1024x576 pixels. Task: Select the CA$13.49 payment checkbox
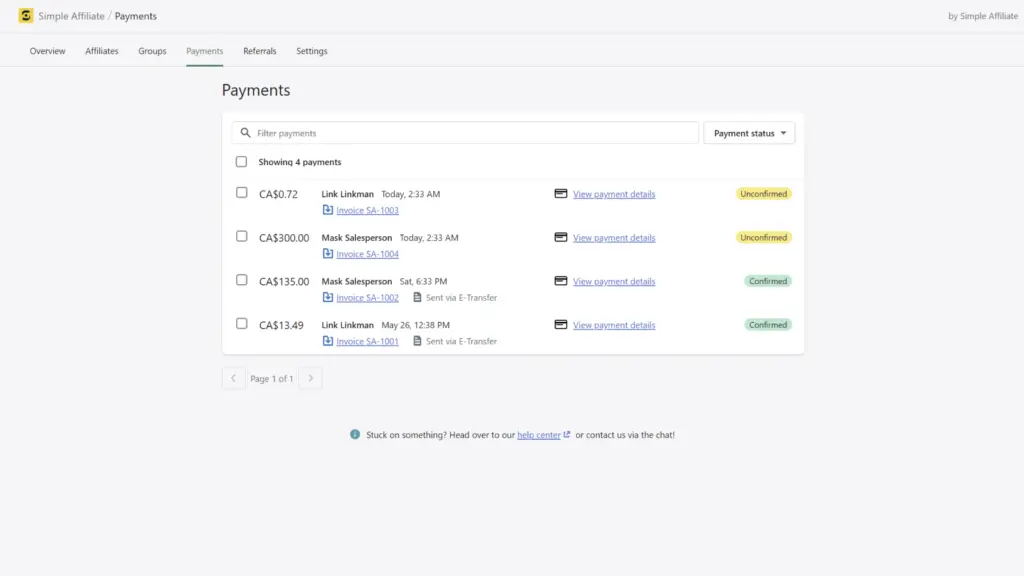click(241, 324)
